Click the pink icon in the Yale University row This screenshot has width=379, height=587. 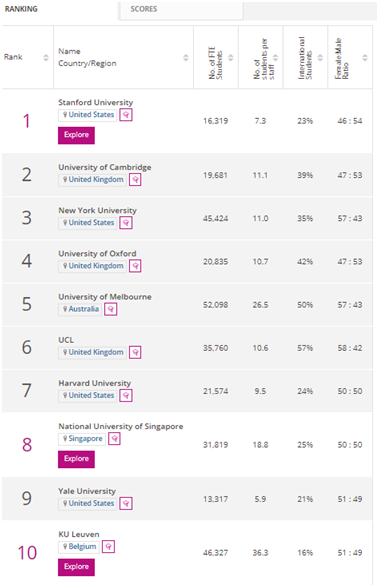[x=126, y=504]
